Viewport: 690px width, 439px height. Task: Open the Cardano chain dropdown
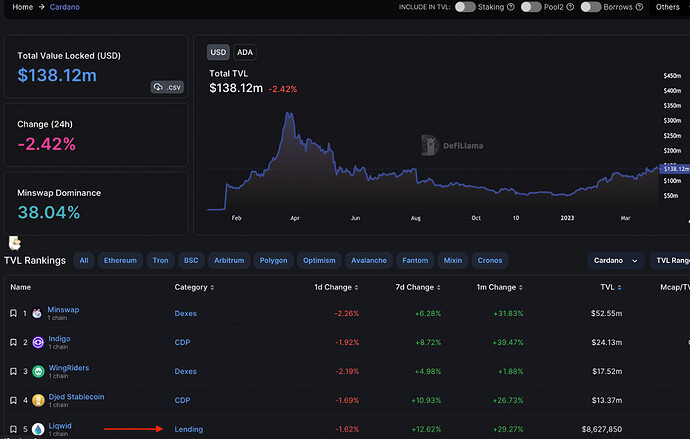click(x=616, y=260)
